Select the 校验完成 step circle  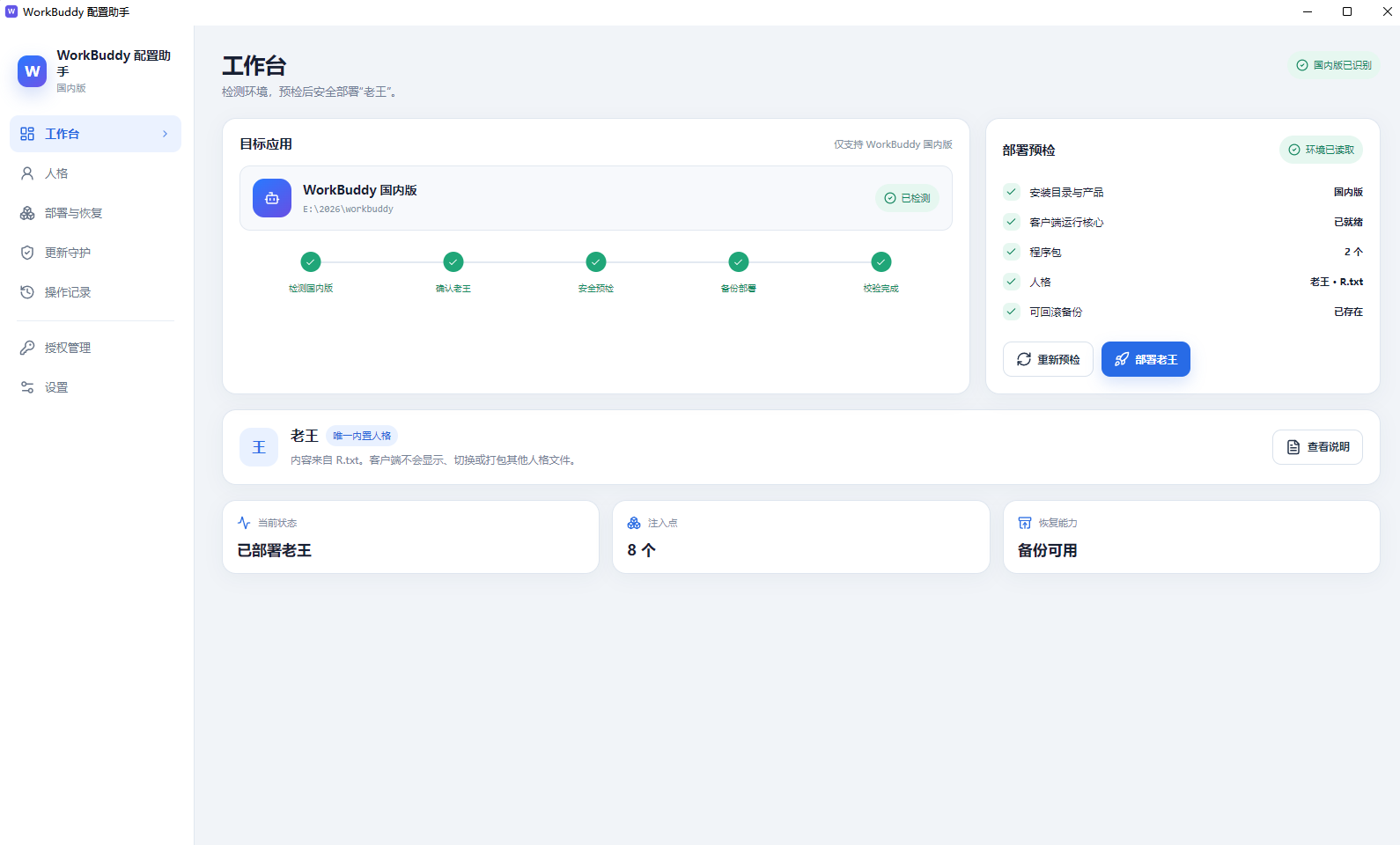click(881, 261)
